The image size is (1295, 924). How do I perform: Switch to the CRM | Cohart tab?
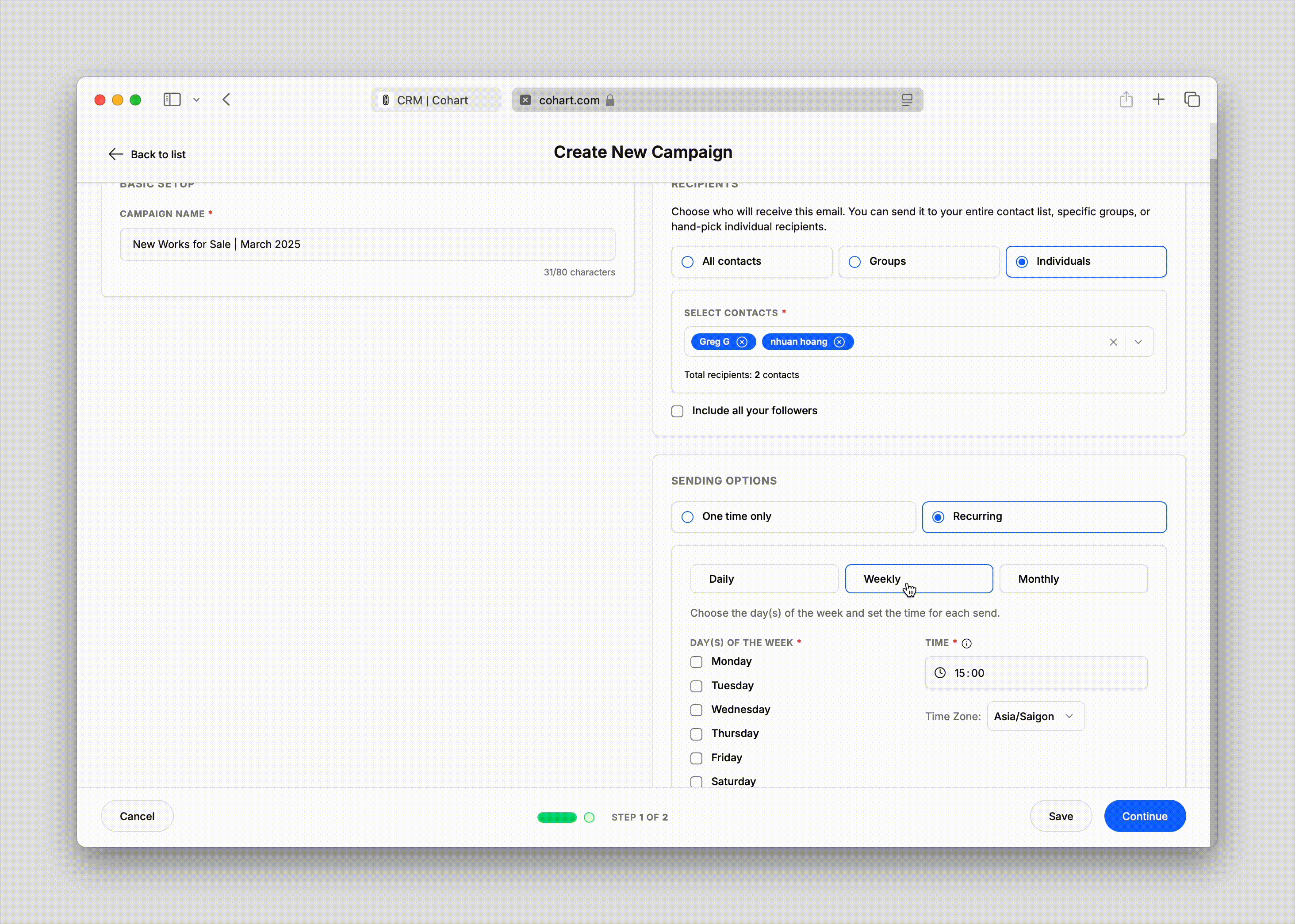pyautogui.click(x=436, y=100)
